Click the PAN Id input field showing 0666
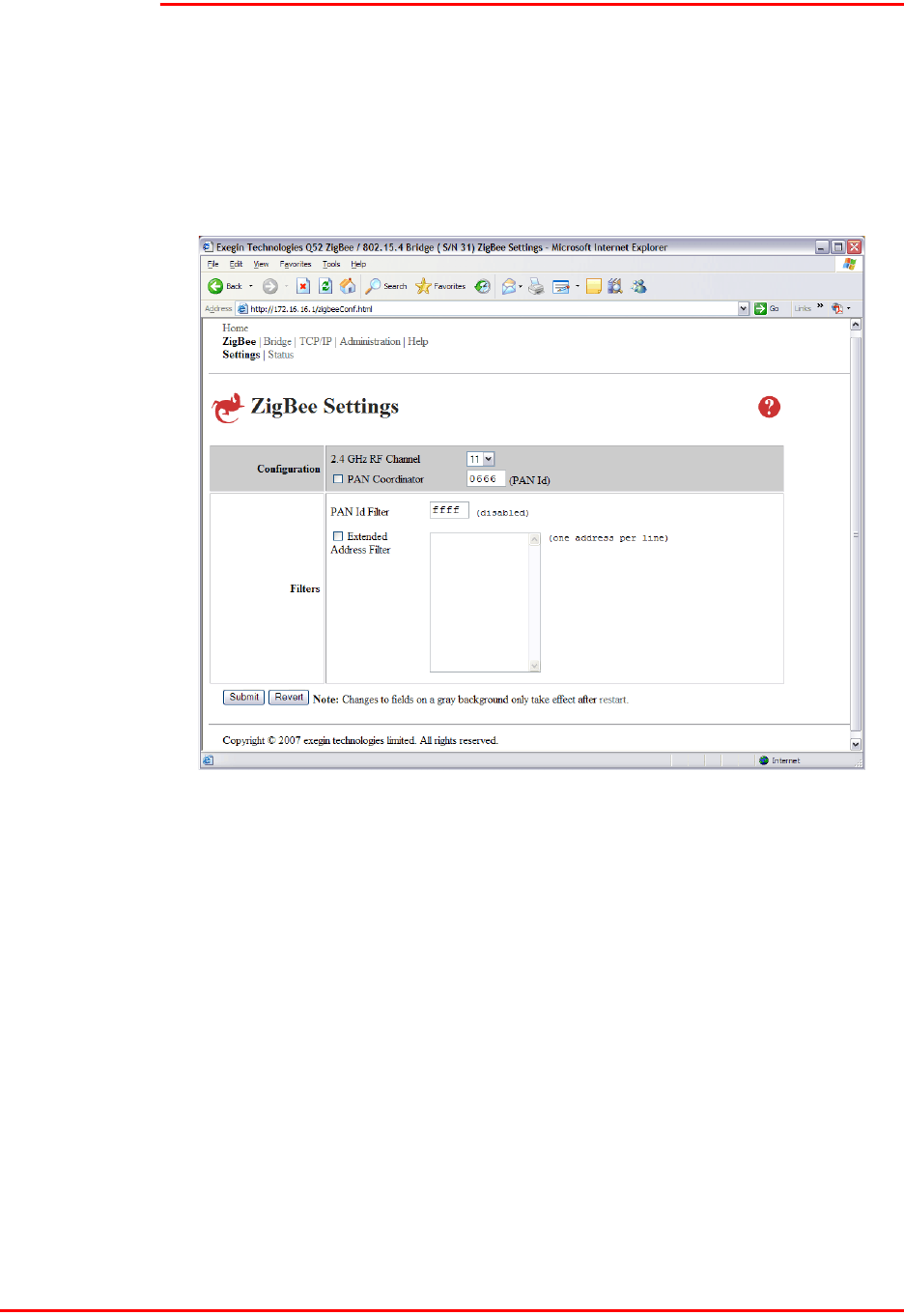 pyautogui.click(x=486, y=478)
